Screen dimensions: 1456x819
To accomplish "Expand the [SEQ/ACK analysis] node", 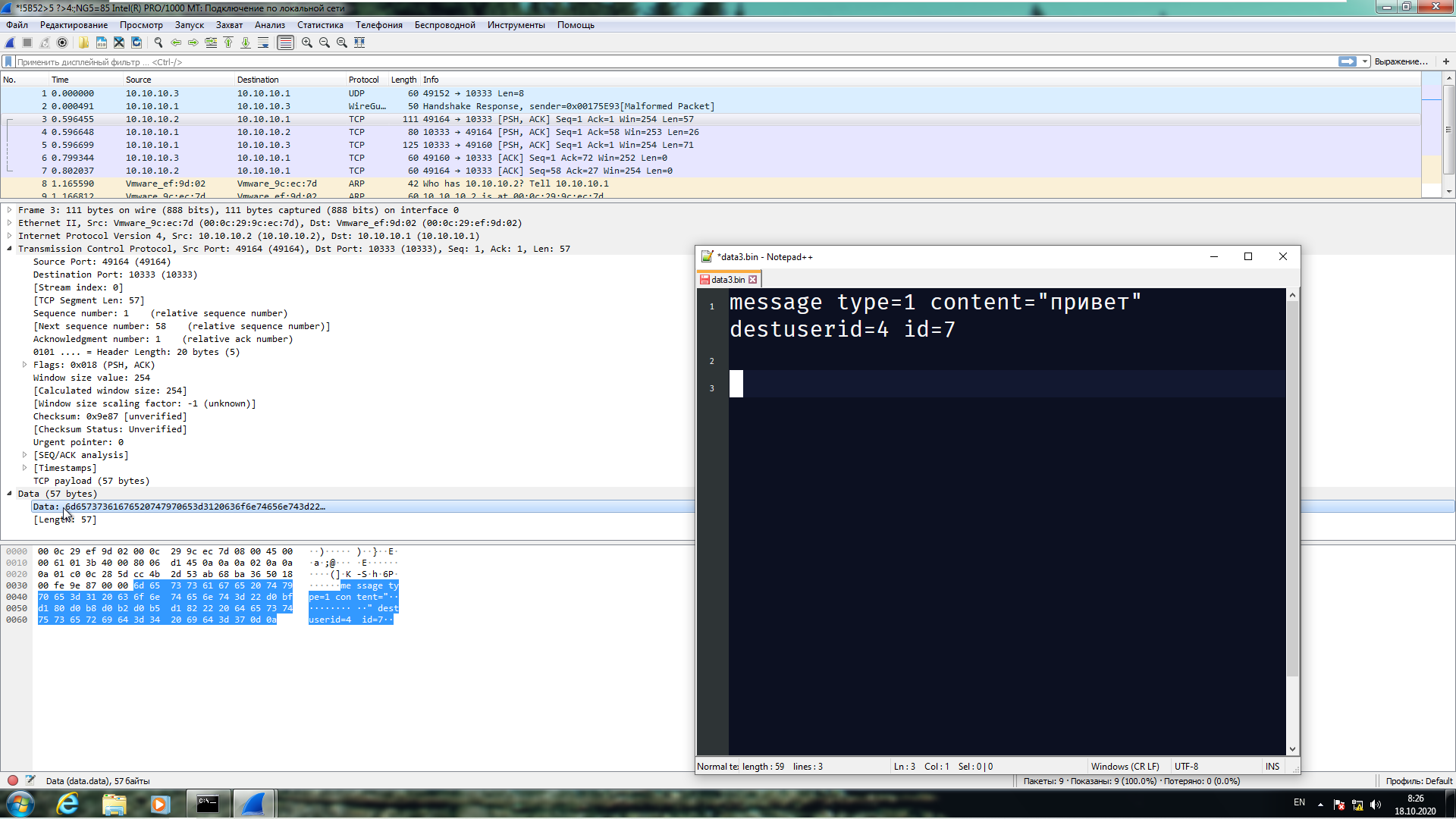I will (24, 455).
